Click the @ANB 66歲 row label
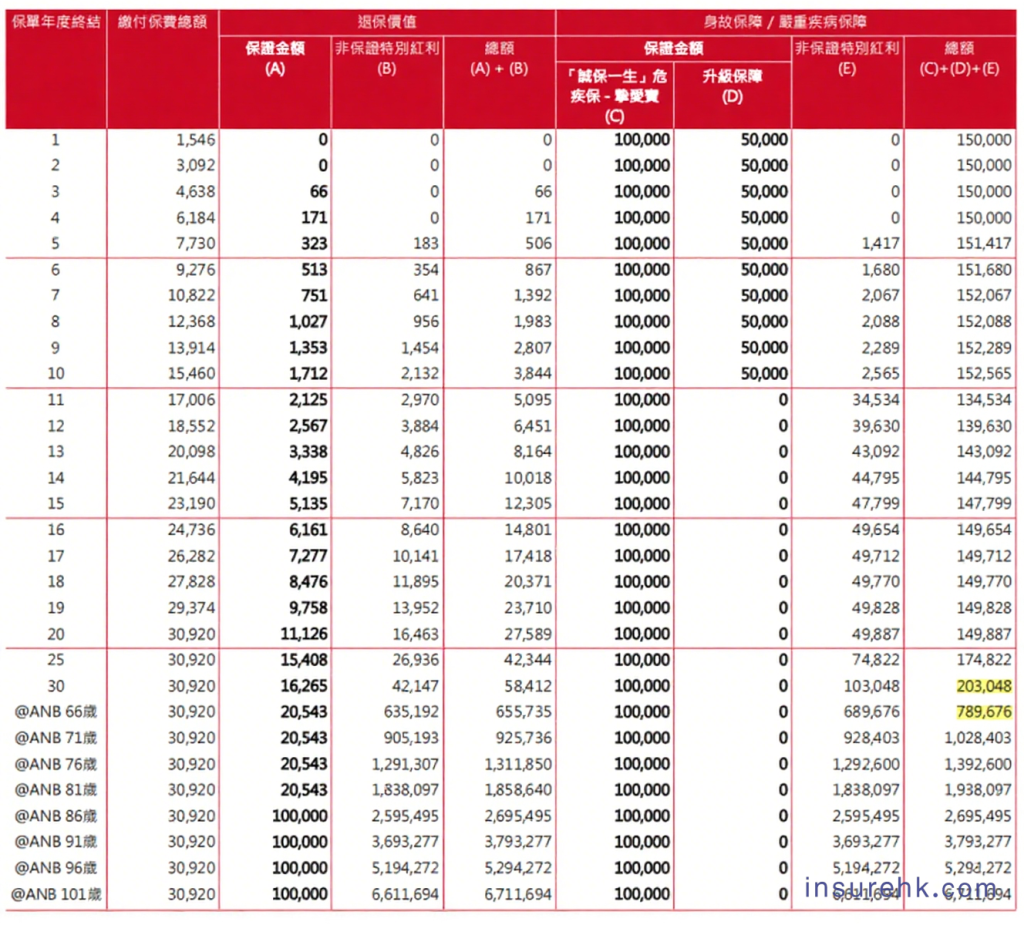 point(56,712)
